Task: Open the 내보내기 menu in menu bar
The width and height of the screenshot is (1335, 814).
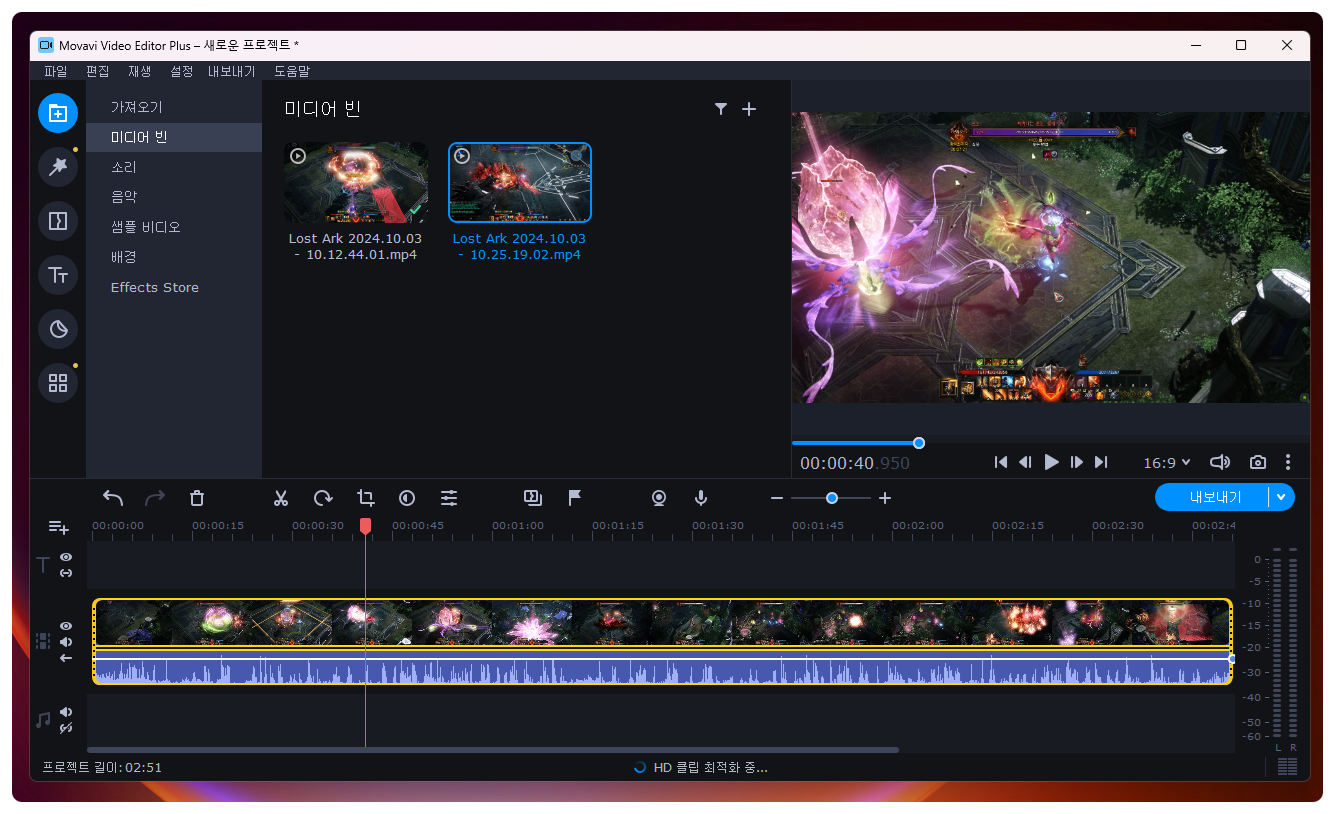Action: tap(231, 71)
